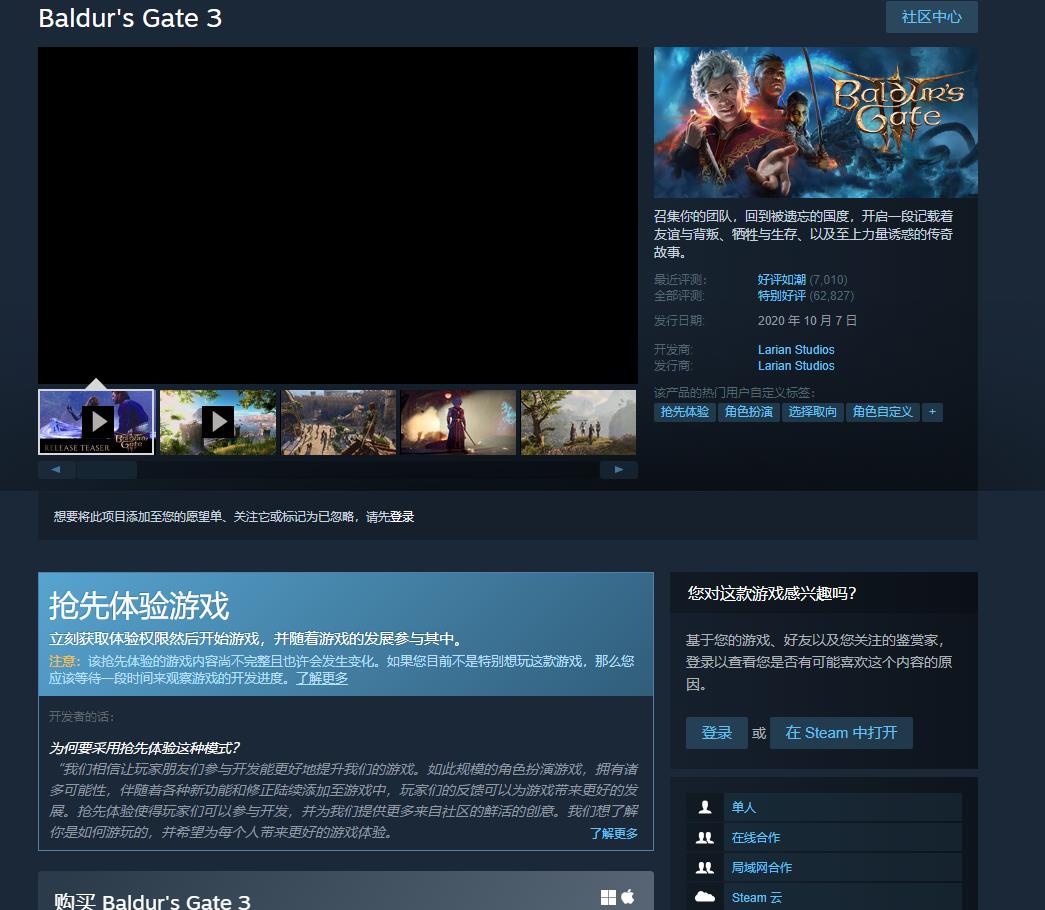The height and width of the screenshot is (910, 1045).
Task: Click the 登录 link in wishlist notice
Action: click(x=402, y=517)
